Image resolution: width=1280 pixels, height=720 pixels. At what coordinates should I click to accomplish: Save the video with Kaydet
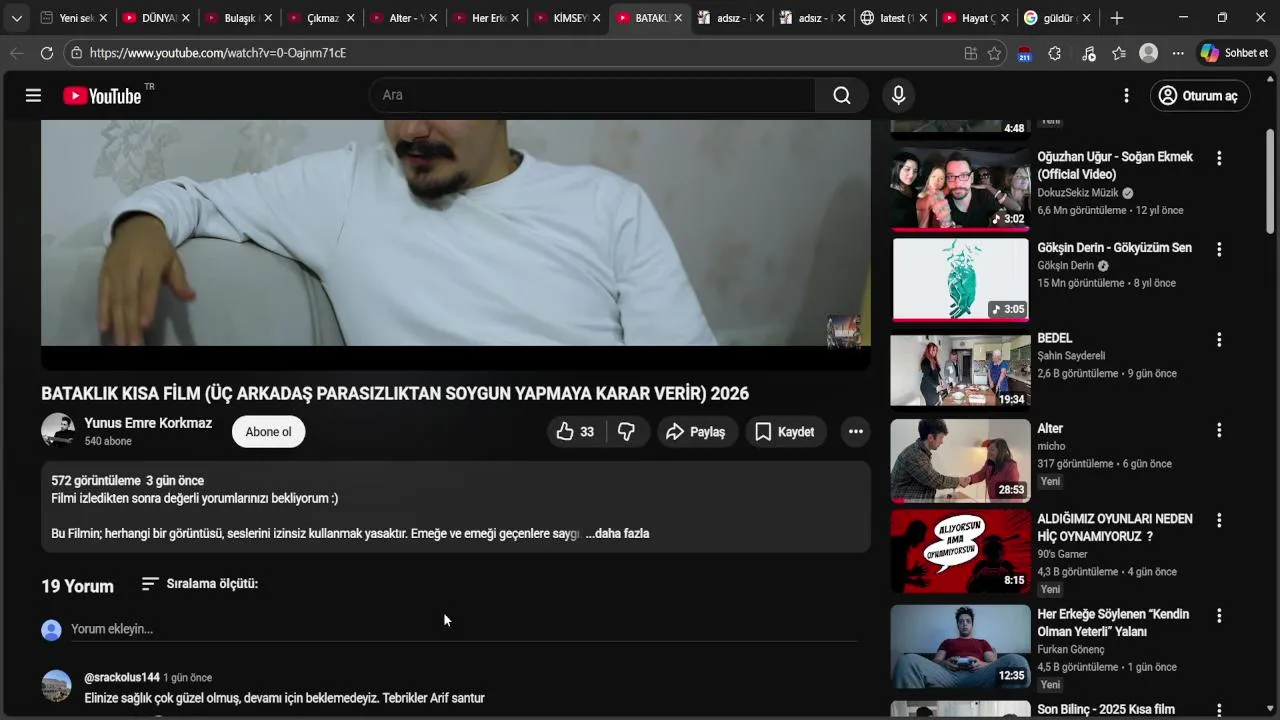point(786,431)
